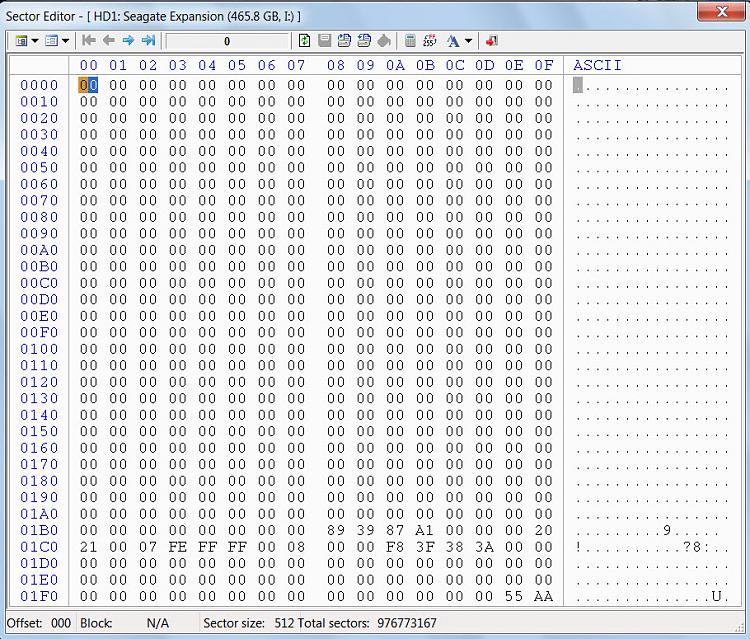Click the gray save floppy icon

click(324, 41)
